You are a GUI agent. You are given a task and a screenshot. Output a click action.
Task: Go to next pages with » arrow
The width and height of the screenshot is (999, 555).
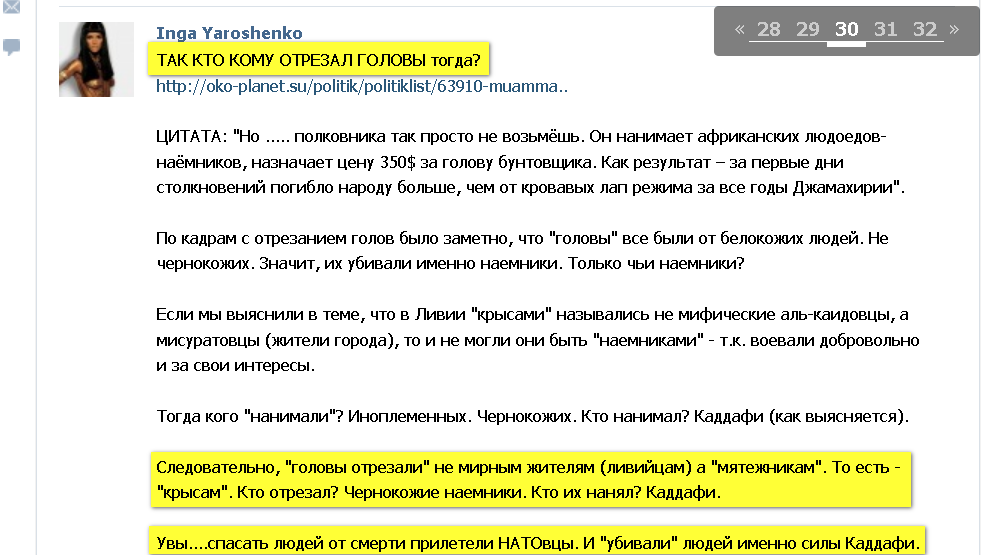(954, 29)
